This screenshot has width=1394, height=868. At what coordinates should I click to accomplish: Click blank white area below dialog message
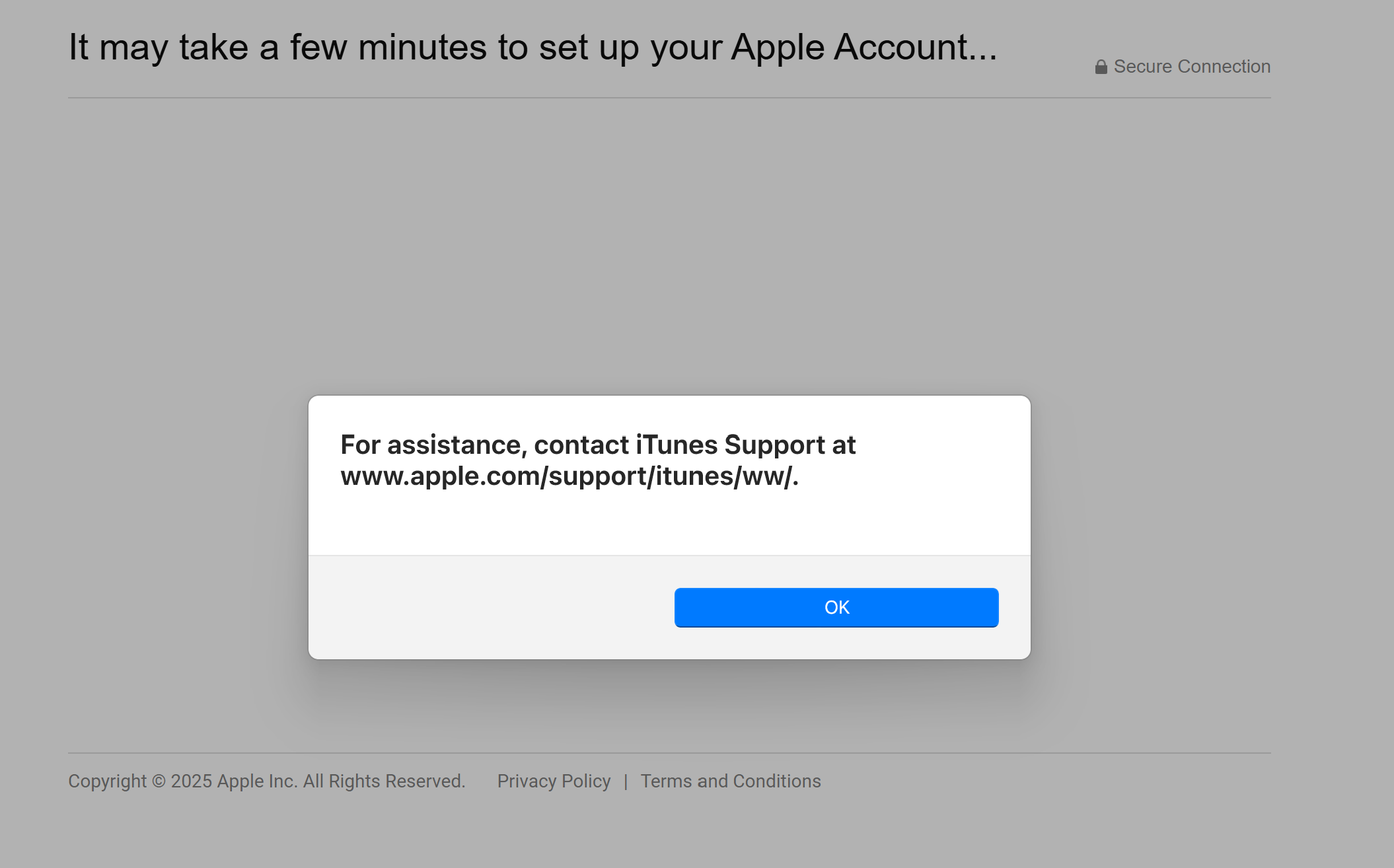pos(669,522)
